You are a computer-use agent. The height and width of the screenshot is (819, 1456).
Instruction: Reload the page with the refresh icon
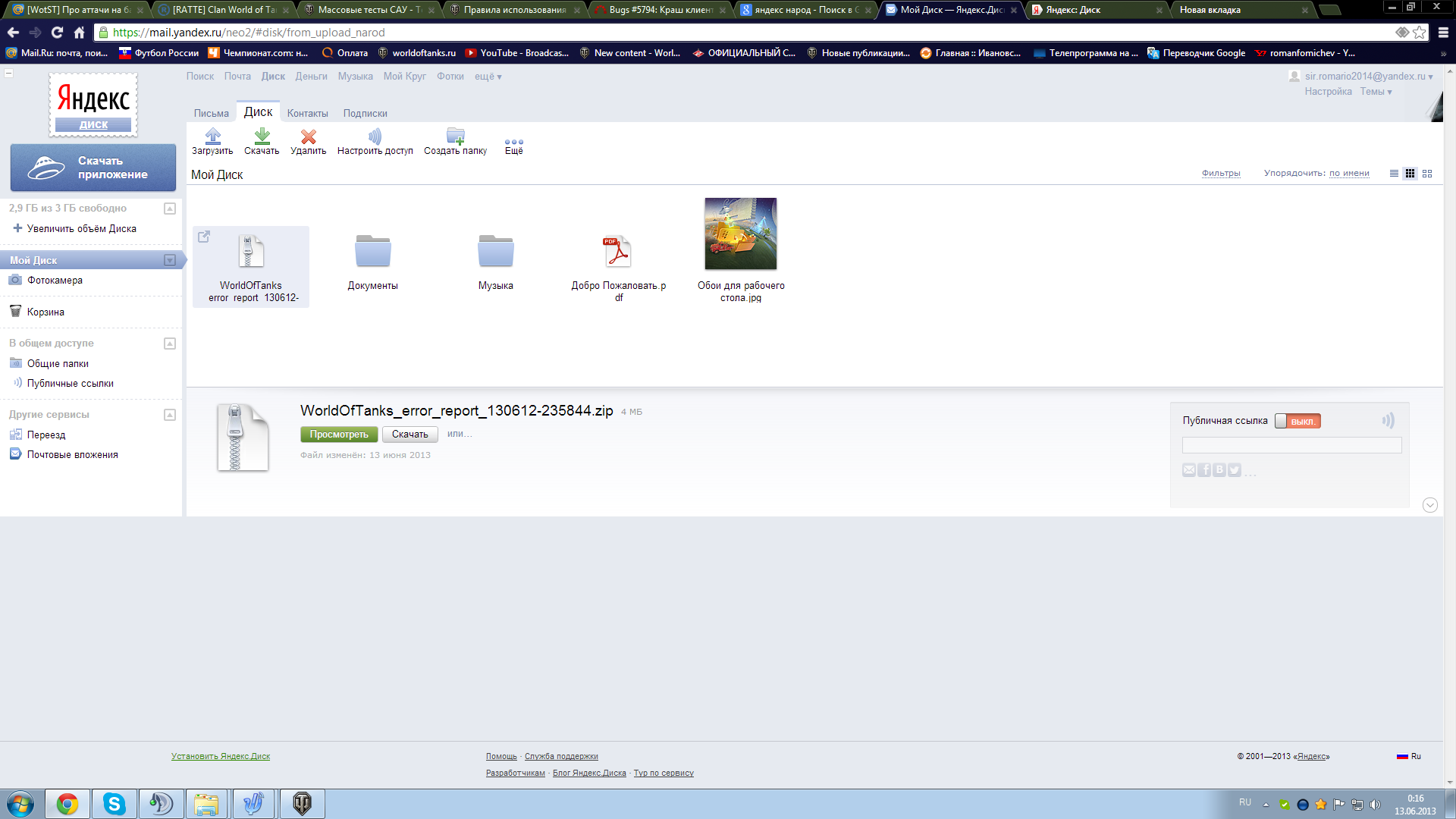[x=57, y=33]
